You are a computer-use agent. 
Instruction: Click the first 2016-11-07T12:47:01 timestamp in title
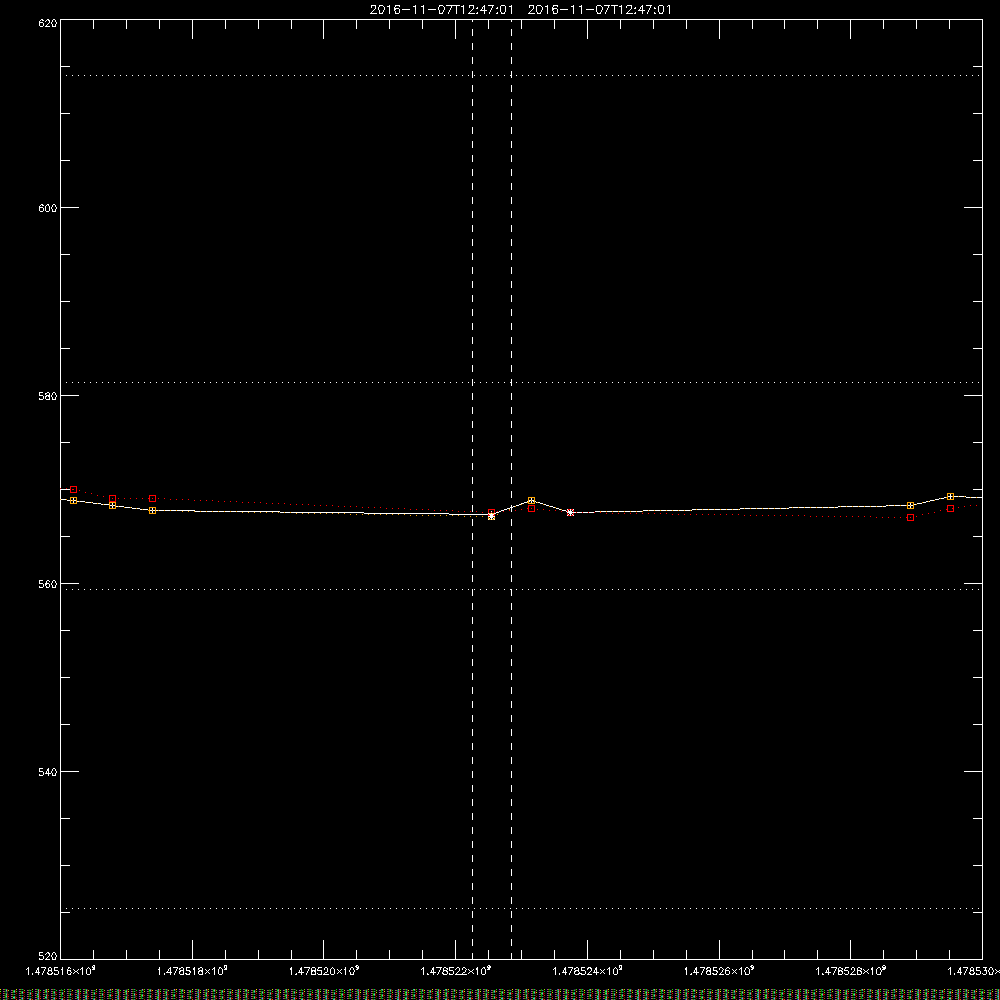(441, 10)
